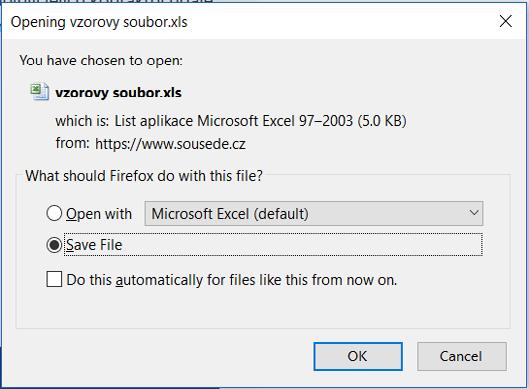Image resolution: width=529 pixels, height=389 pixels.
Task: Click the 'Do this automatically for files' label
Action: (232, 280)
